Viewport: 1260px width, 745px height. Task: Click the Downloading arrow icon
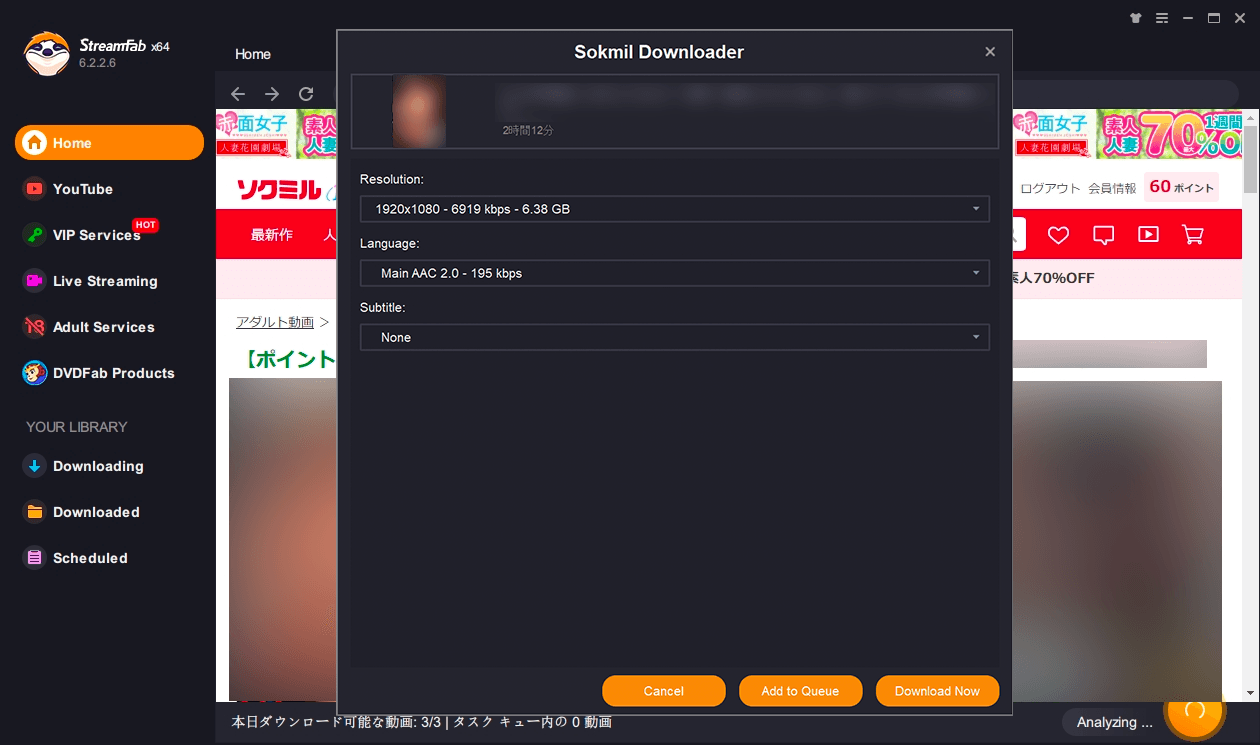tap(35, 466)
